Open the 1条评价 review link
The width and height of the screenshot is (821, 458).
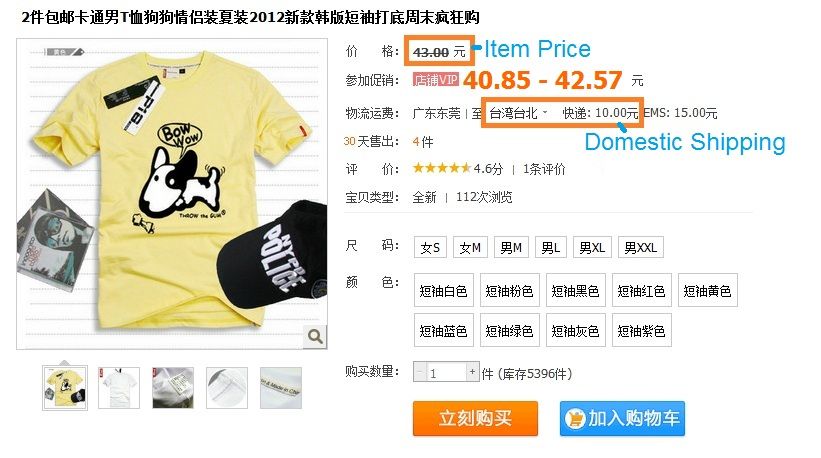coord(544,169)
